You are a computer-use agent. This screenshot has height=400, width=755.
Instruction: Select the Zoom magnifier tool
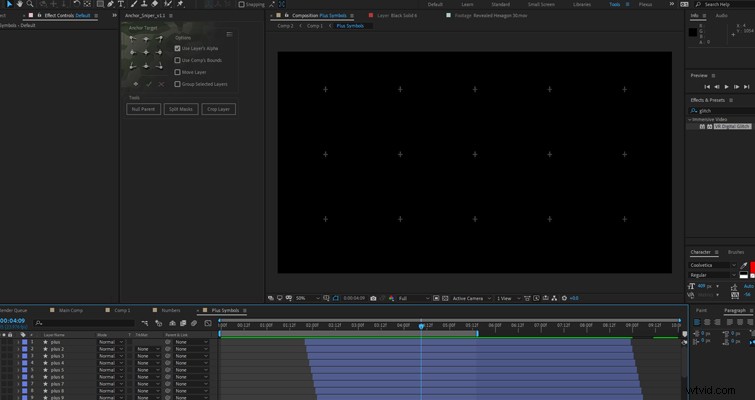30,4
